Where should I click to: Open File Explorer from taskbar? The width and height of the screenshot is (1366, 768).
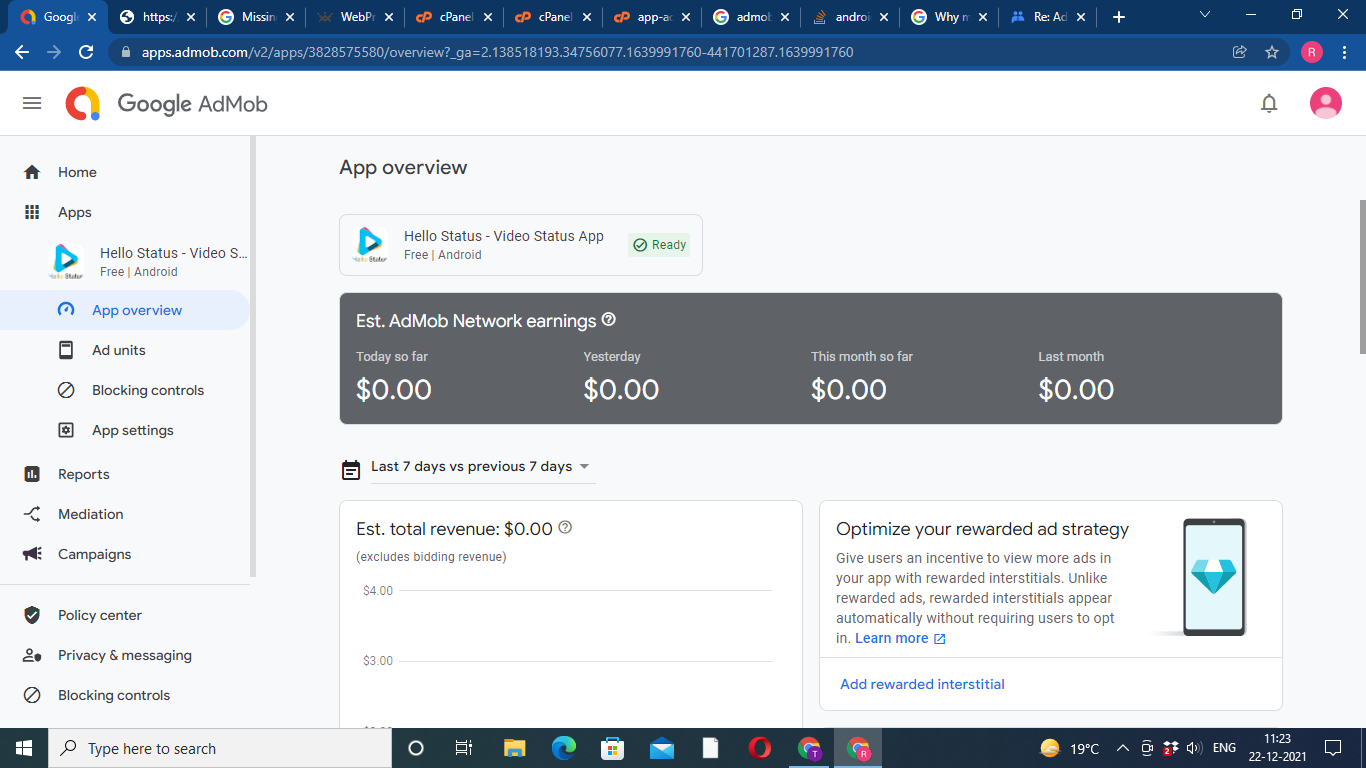(514, 748)
